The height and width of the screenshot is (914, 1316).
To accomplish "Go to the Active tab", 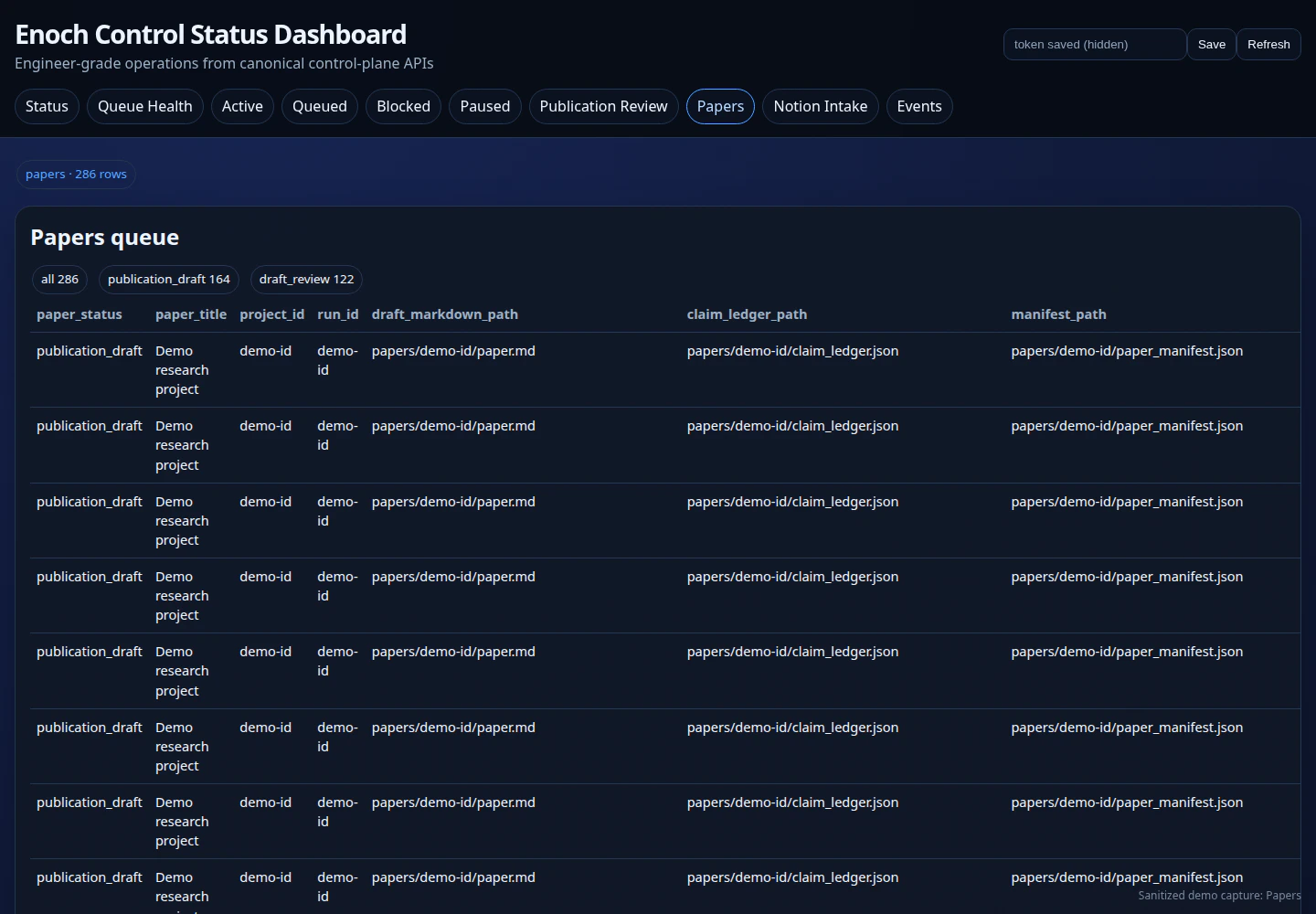I will [x=242, y=106].
